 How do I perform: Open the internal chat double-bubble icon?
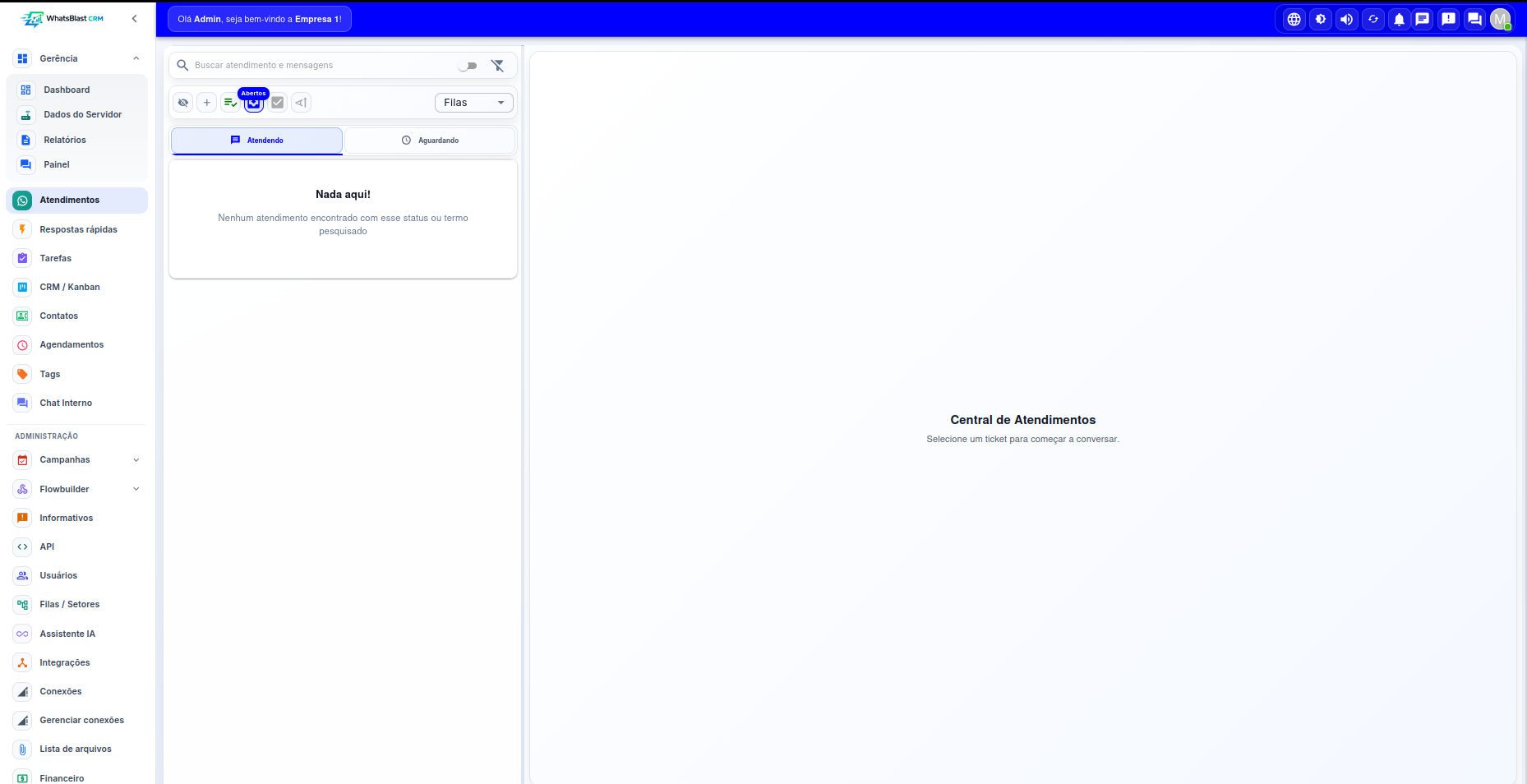pos(1475,19)
